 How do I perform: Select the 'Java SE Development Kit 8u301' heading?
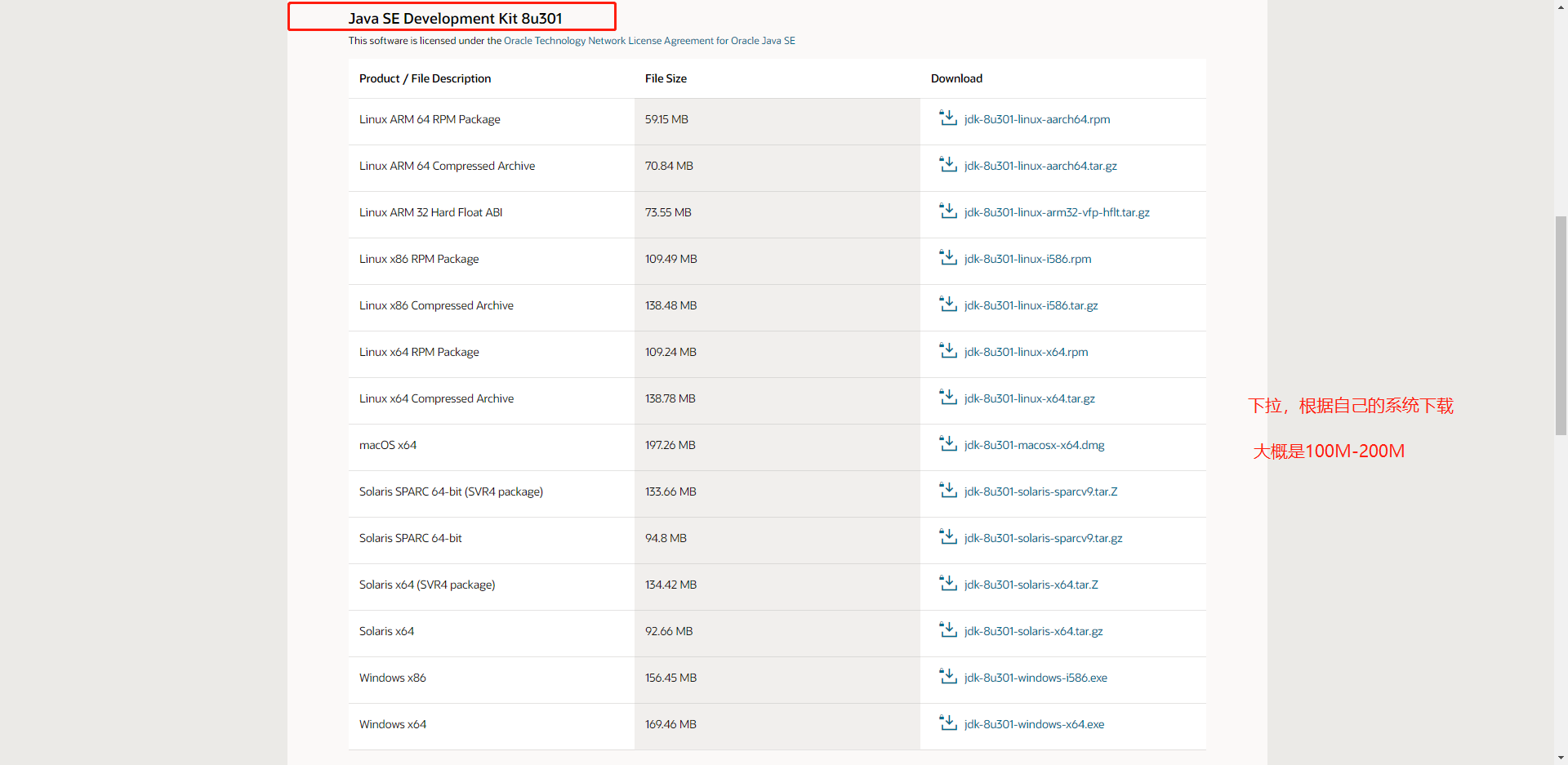point(455,18)
